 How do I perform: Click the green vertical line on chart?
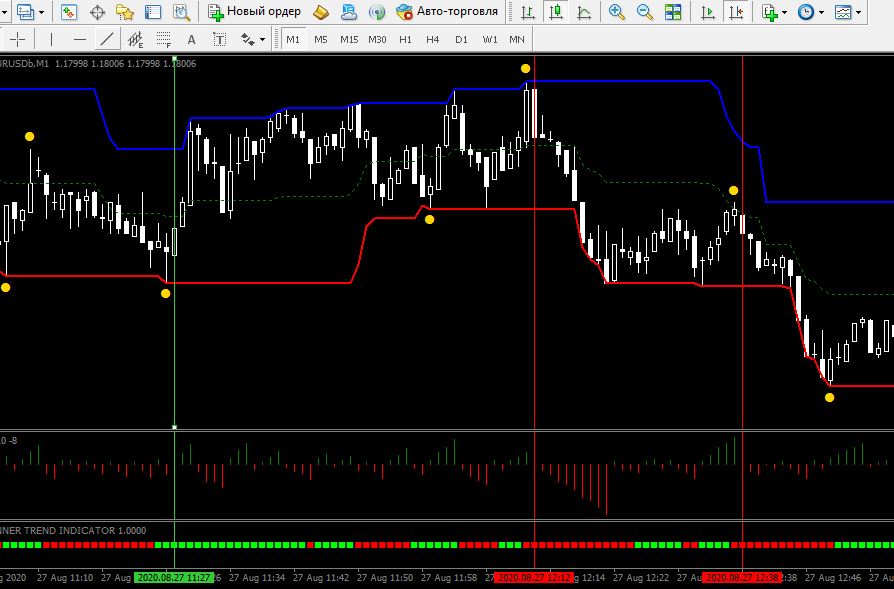(174, 242)
